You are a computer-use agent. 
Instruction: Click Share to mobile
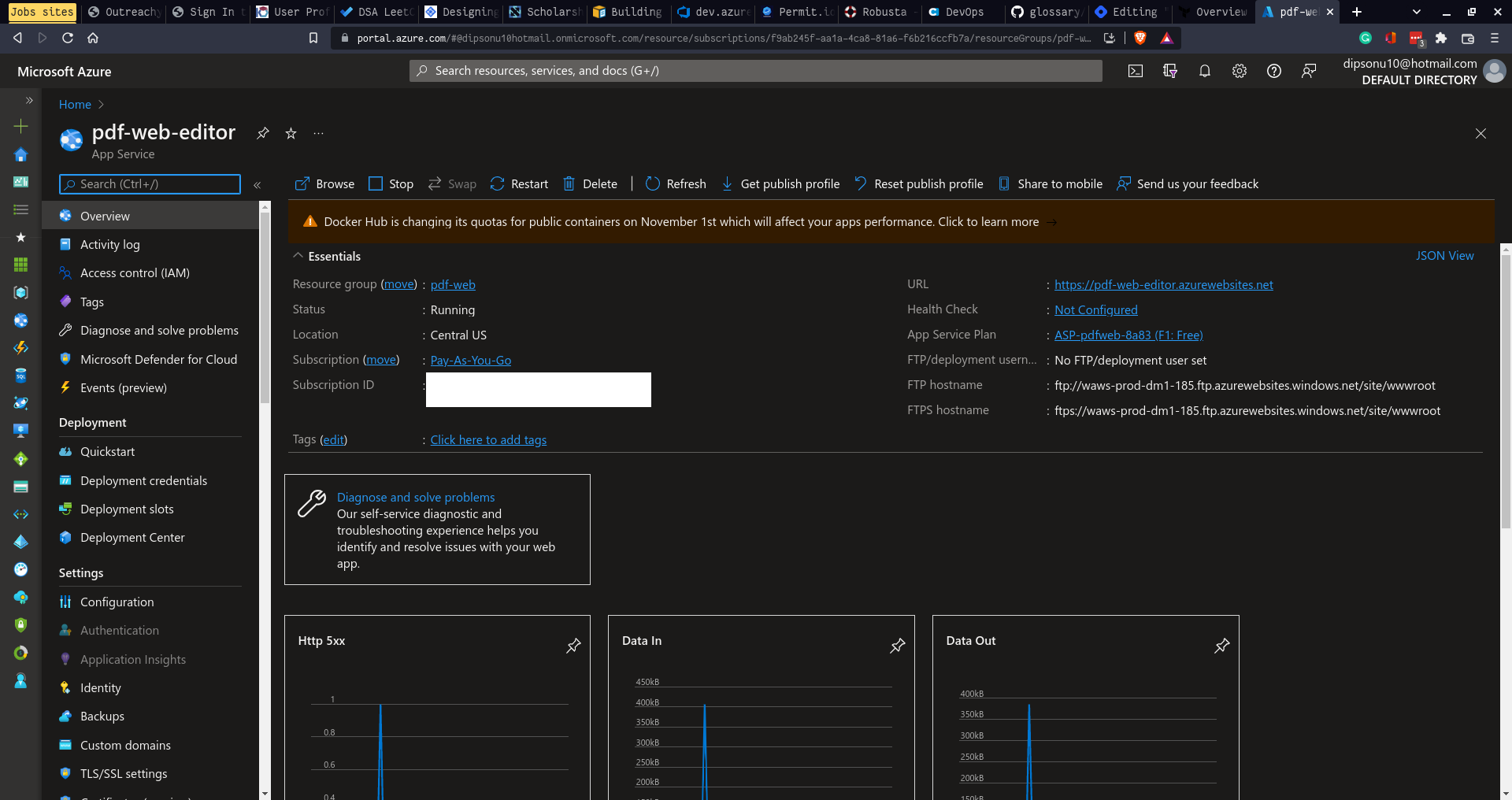[x=1051, y=184]
